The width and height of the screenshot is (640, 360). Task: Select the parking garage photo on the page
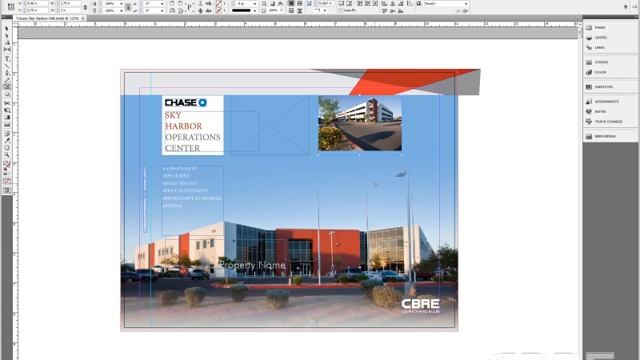pos(360,123)
